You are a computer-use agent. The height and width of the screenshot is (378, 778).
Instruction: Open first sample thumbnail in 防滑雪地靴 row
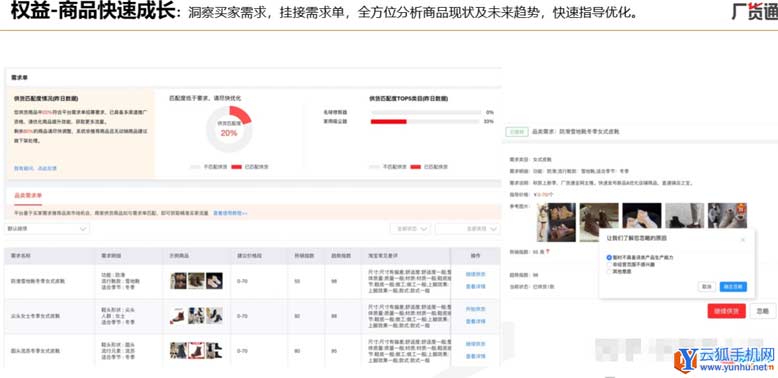178,281
